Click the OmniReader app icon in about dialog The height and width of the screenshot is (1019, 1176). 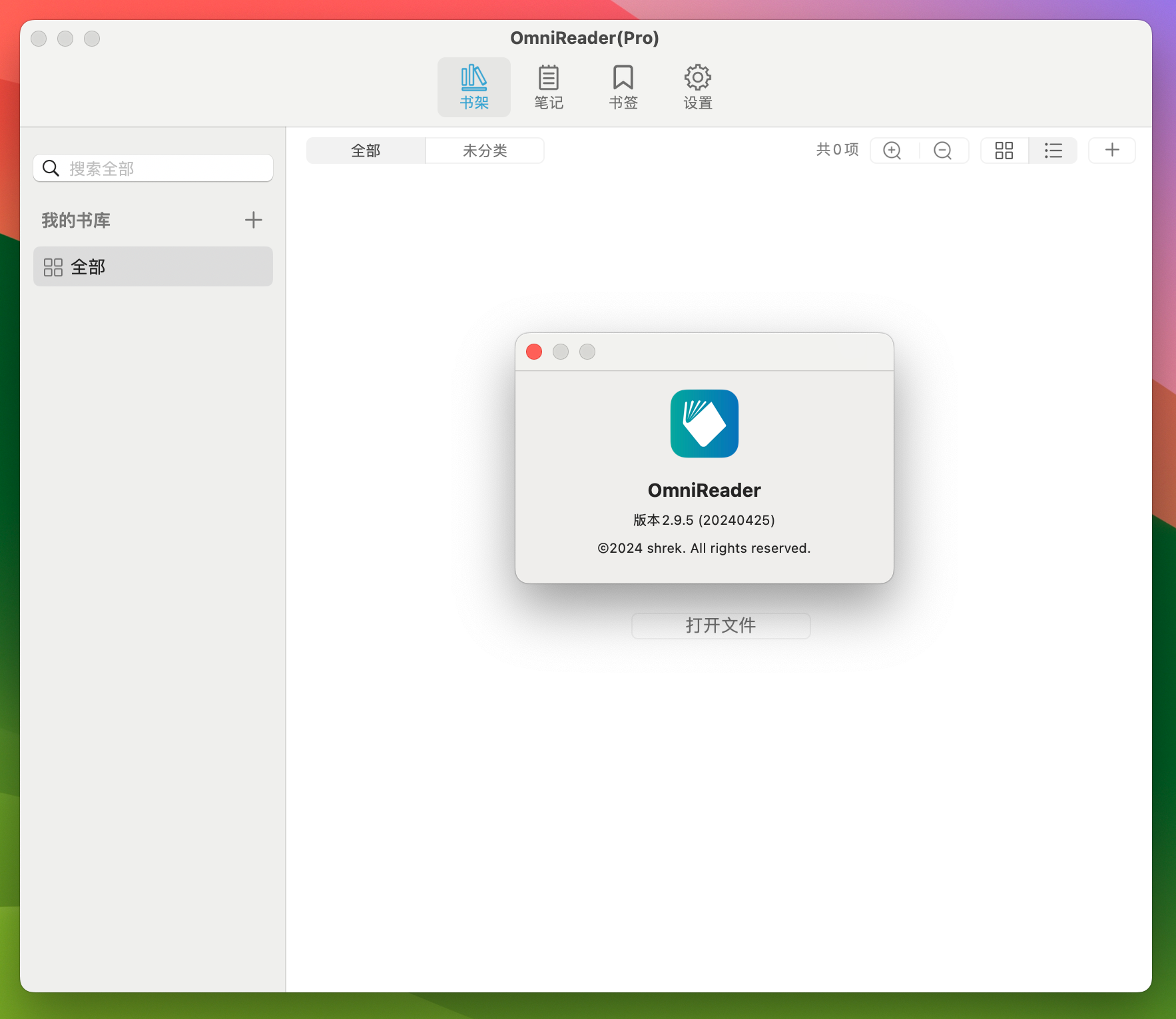[x=704, y=424]
